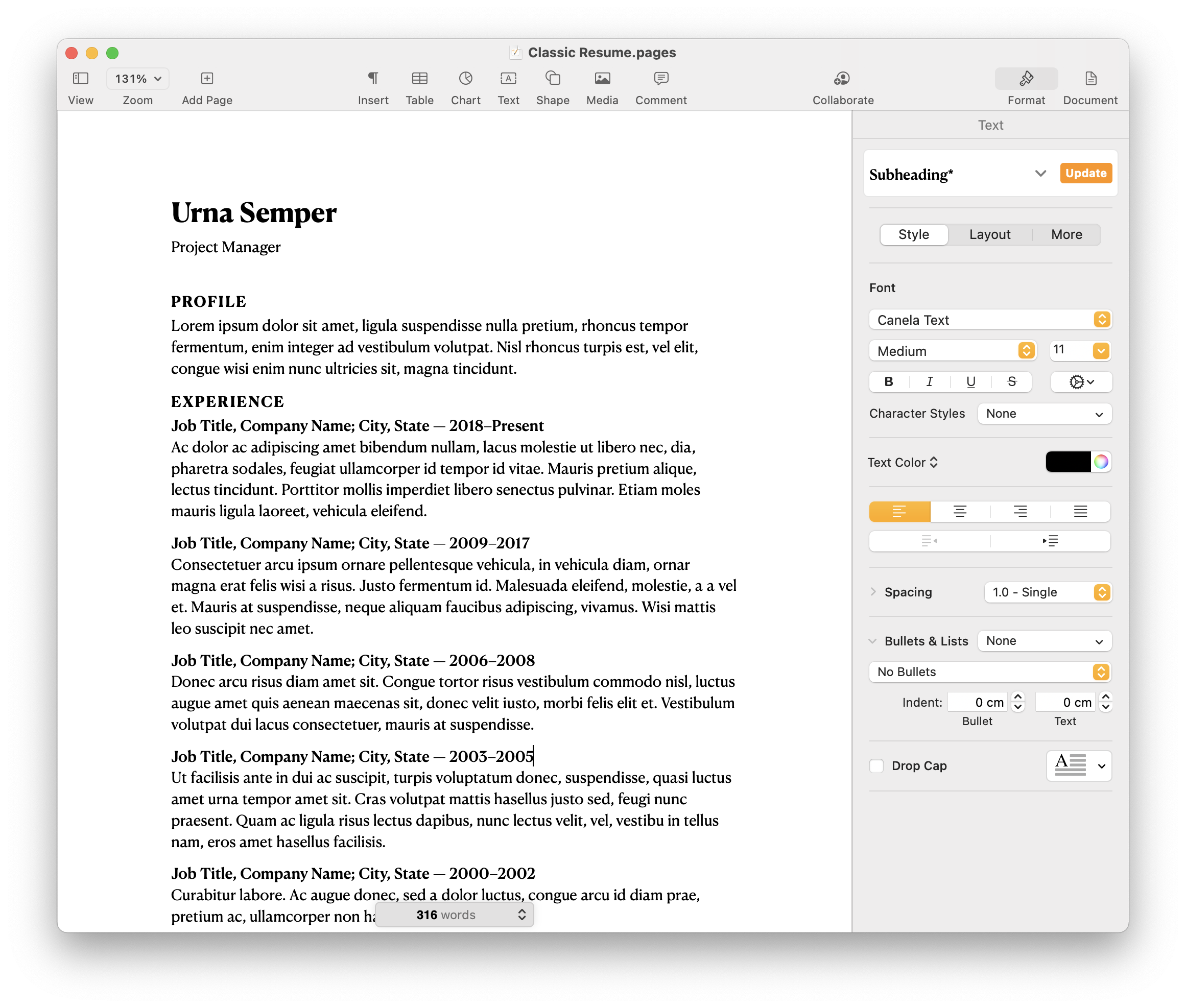Click the Table tool in toolbar
The width and height of the screenshot is (1186, 1008).
(x=417, y=87)
